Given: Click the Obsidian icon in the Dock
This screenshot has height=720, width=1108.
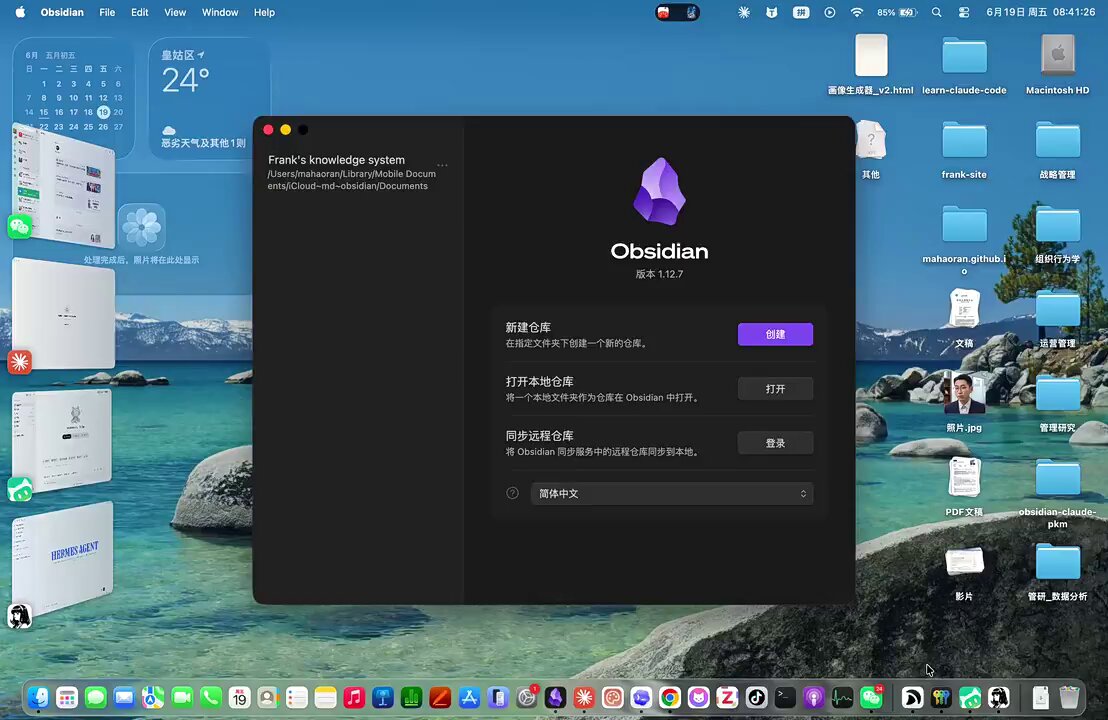Looking at the screenshot, I should [555, 697].
